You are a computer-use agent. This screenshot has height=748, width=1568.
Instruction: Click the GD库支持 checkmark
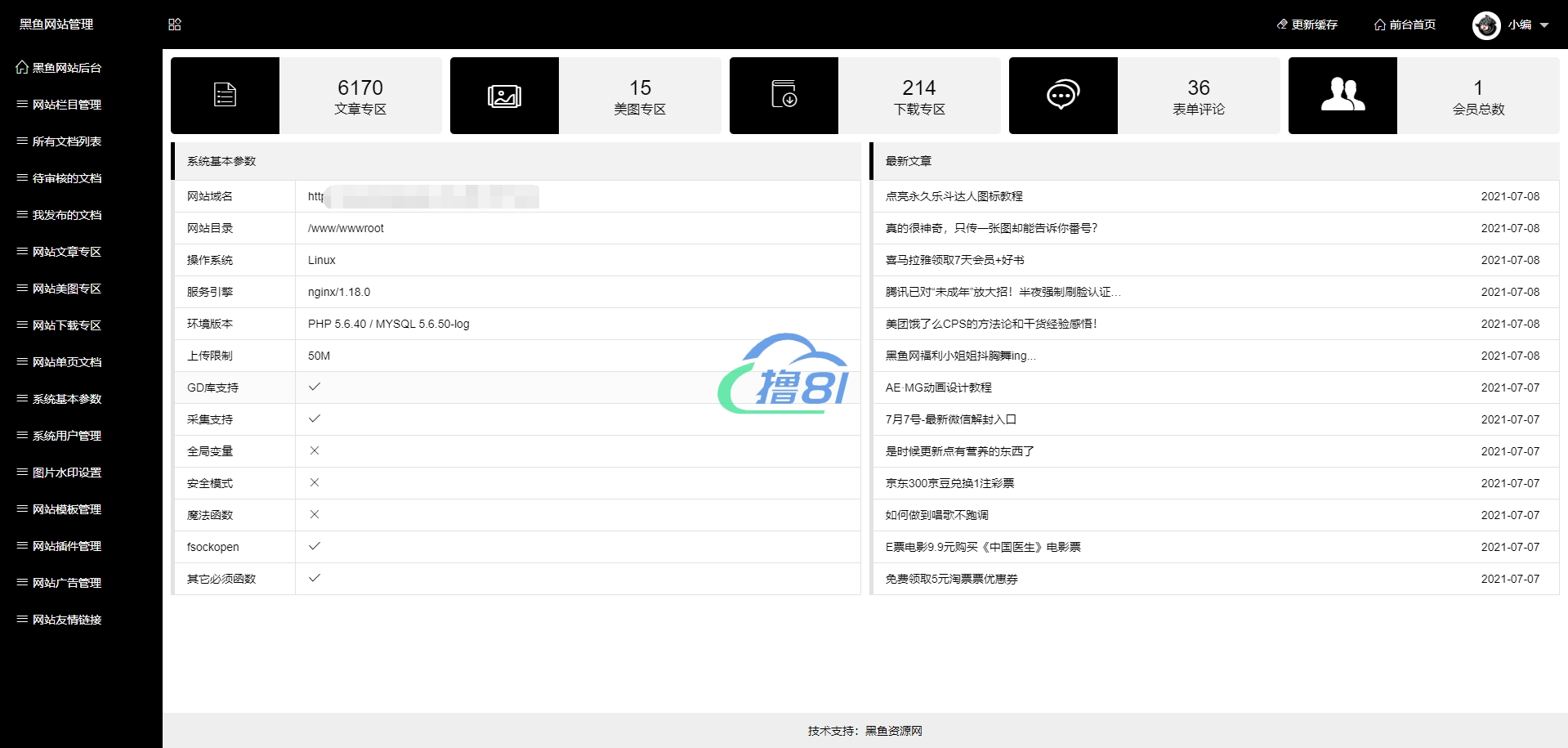click(x=315, y=387)
